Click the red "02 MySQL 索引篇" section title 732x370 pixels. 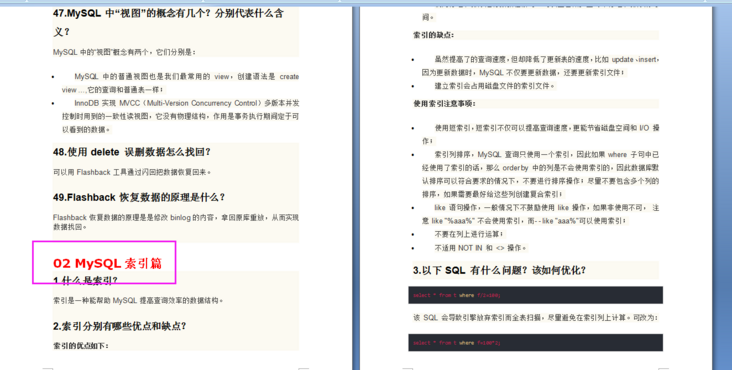click(107, 263)
